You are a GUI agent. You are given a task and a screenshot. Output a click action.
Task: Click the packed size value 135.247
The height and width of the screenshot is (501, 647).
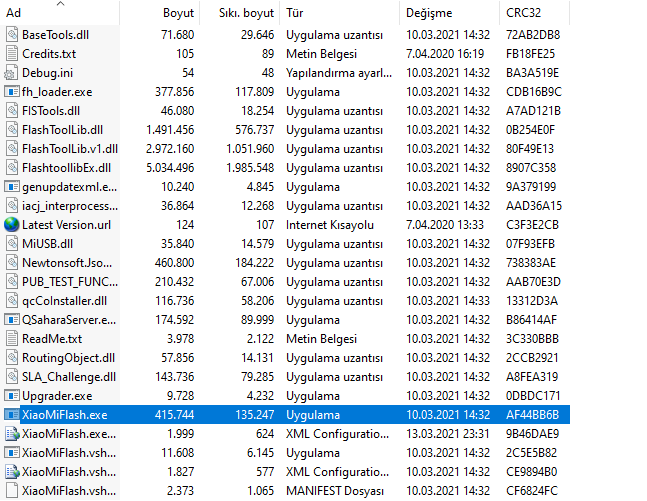(x=255, y=415)
